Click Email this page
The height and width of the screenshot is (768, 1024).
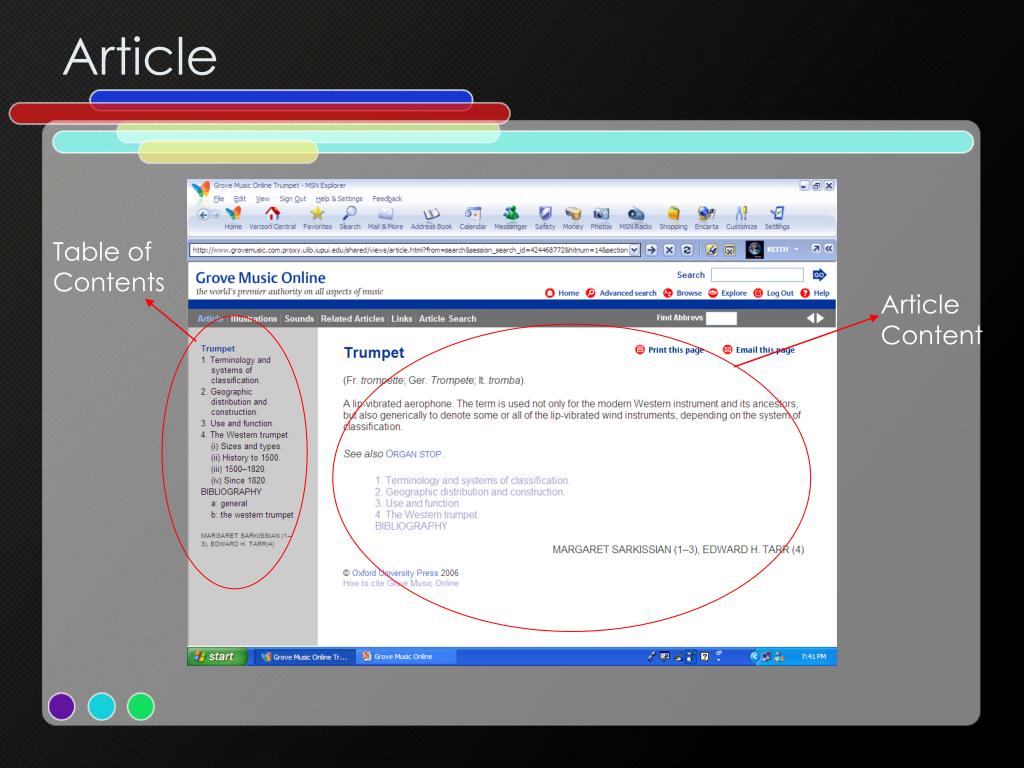tap(759, 350)
